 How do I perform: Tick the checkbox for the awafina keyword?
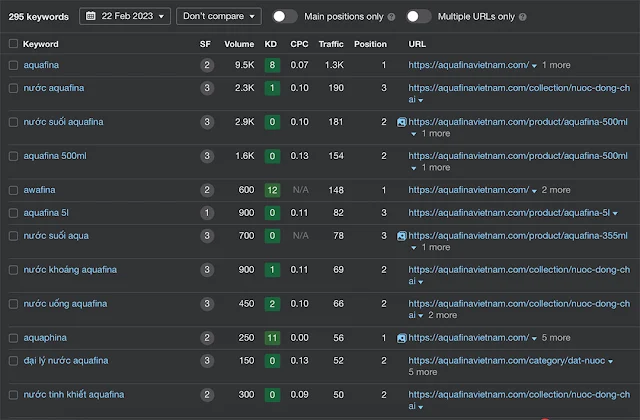(x=13, y=190)
